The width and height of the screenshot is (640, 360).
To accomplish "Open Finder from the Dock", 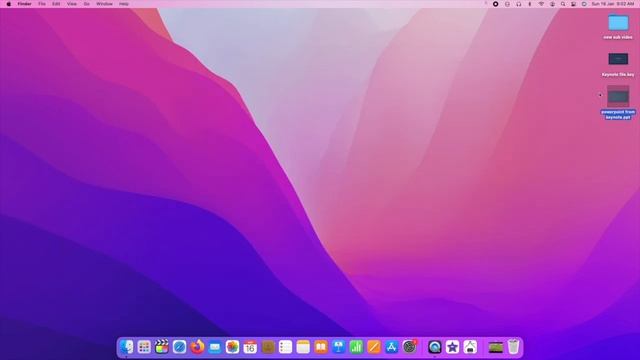I will 127,347.
